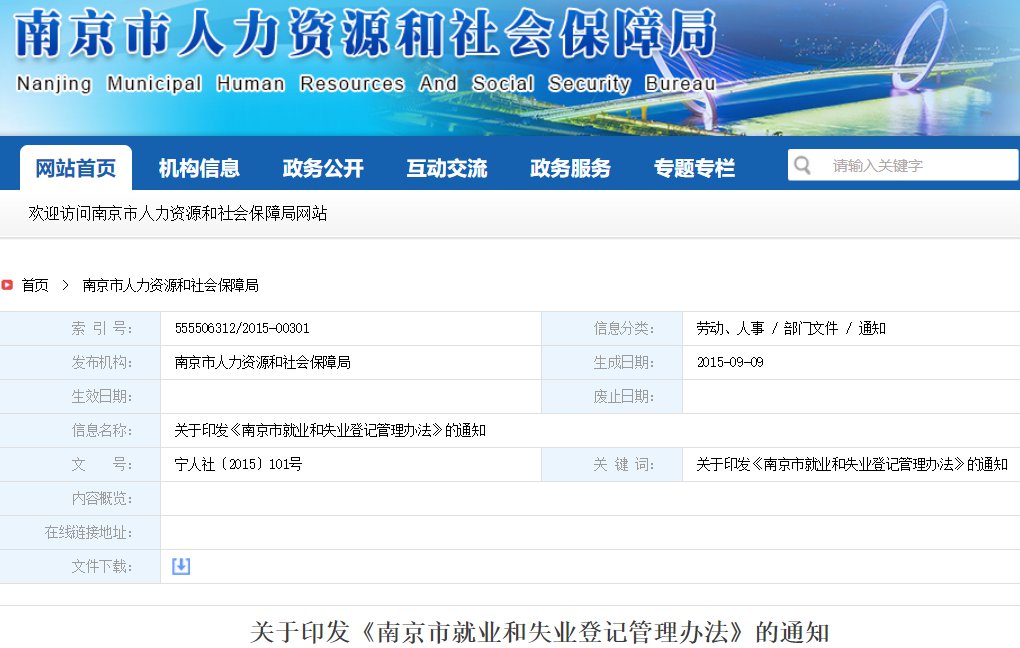
Task: Click the search magnifier icon
Action: 803,165
